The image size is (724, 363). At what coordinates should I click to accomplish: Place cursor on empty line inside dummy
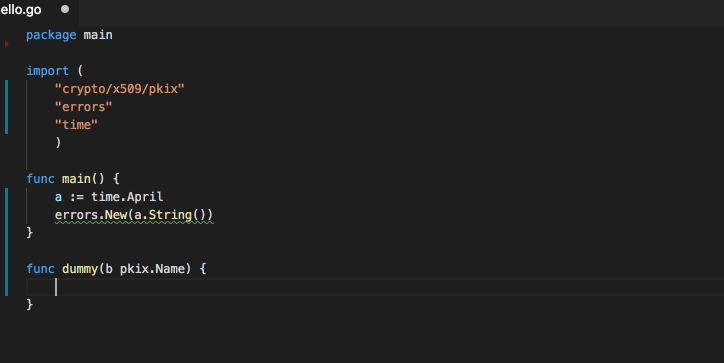375,287
